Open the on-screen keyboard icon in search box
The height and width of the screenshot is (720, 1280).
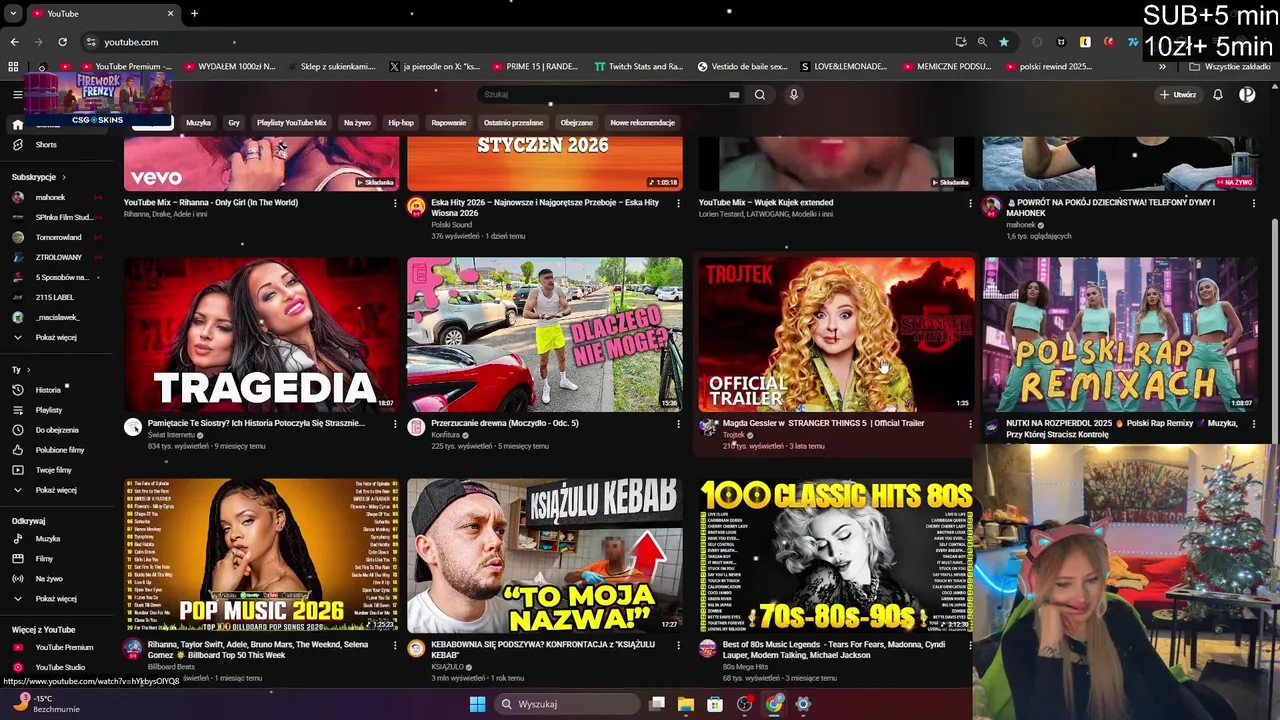pyautogui.click(x=734, y=95)
